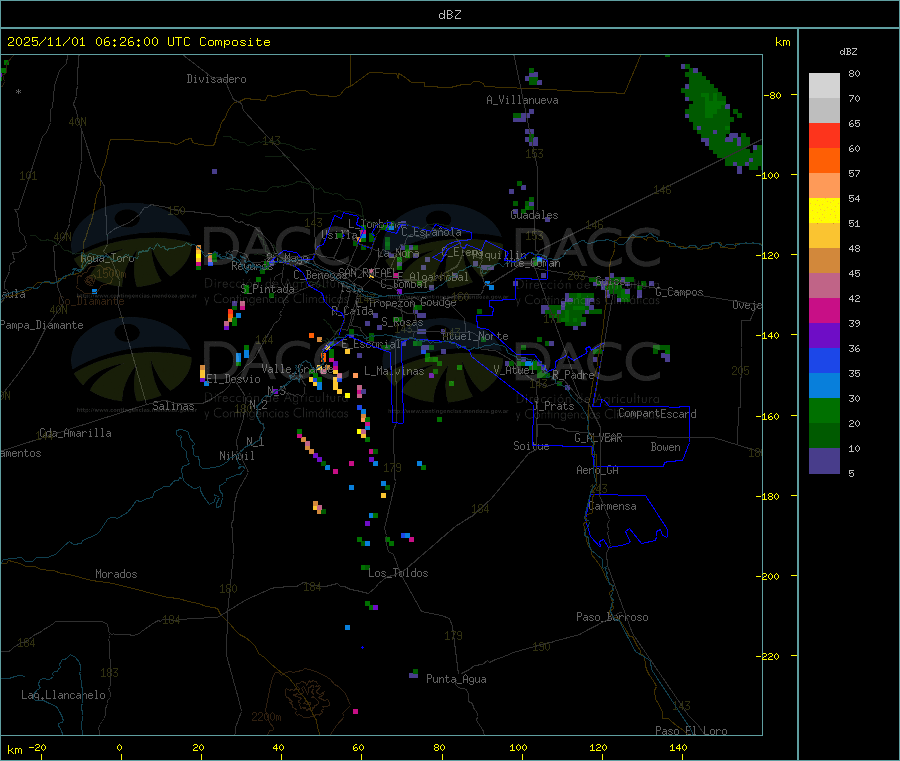
Task: Click the Guadales place label
Action: (x=534, y=215)
